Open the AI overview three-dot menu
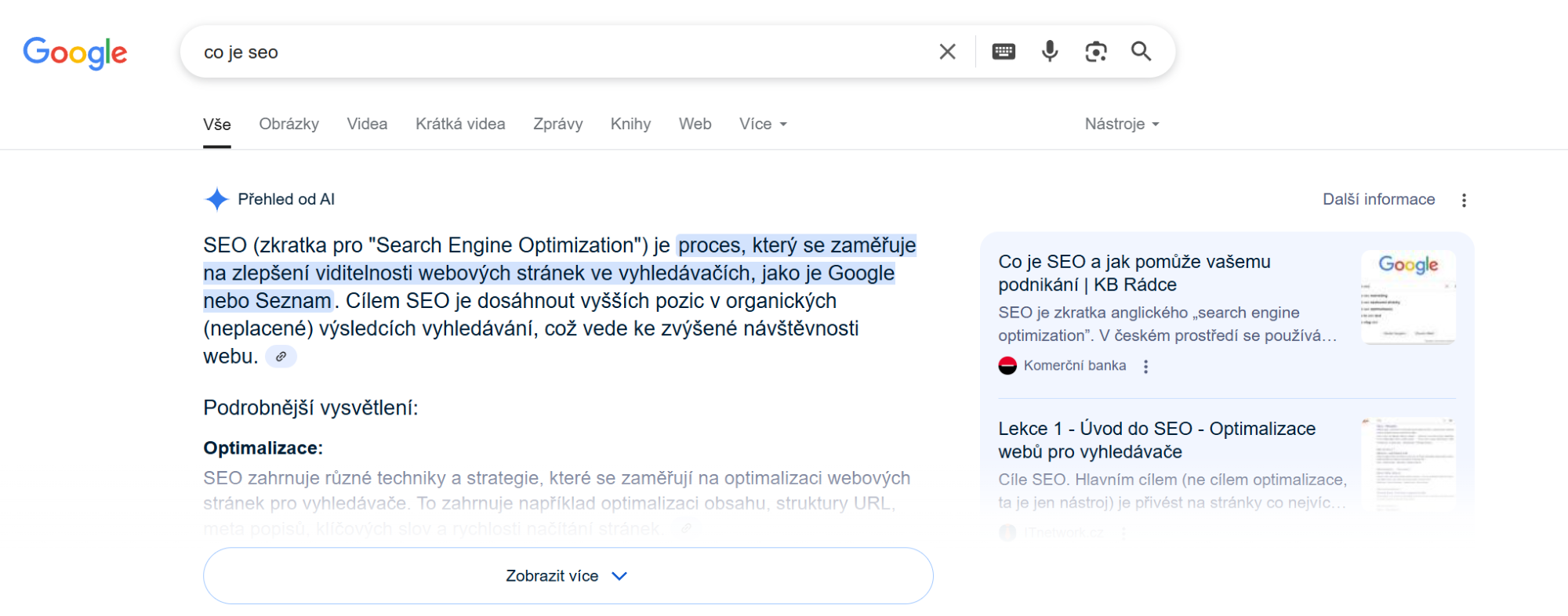Viewport: 1568px width, 616px height. point(1464,200)
